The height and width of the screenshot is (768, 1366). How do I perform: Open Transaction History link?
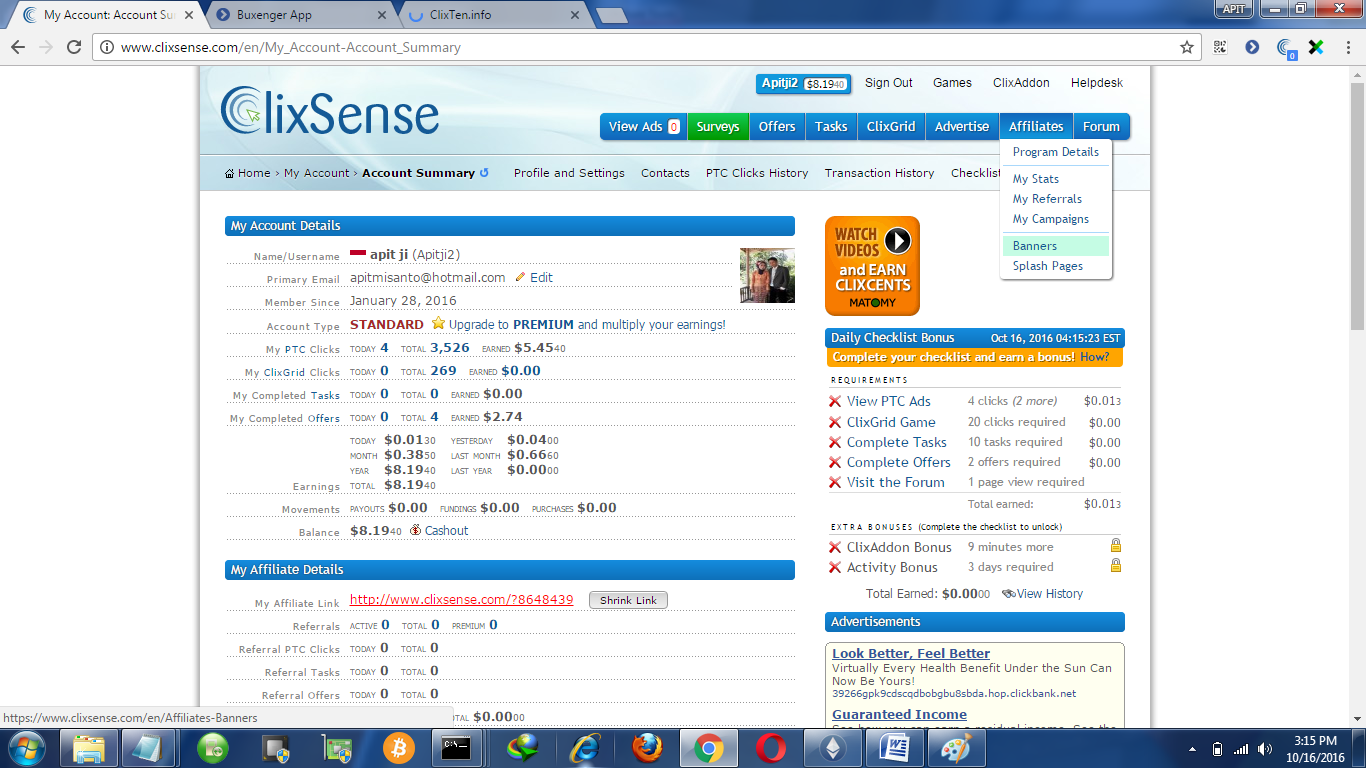(x=880, y=173)
